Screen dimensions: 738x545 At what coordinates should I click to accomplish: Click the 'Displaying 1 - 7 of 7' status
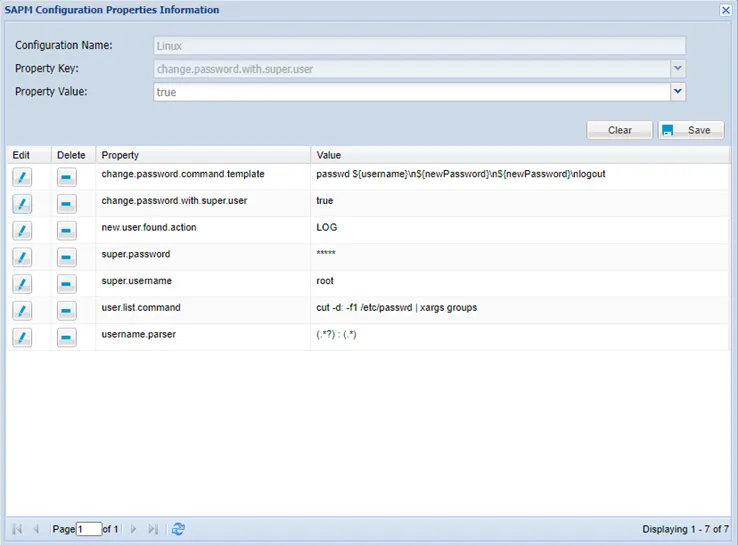click(685, 529)
